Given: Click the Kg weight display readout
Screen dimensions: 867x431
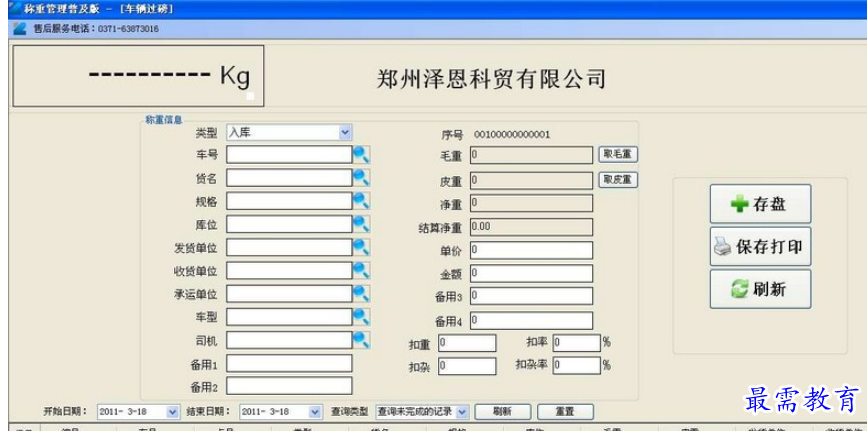Looking at the screenshot, I should [x=138, y=76].
